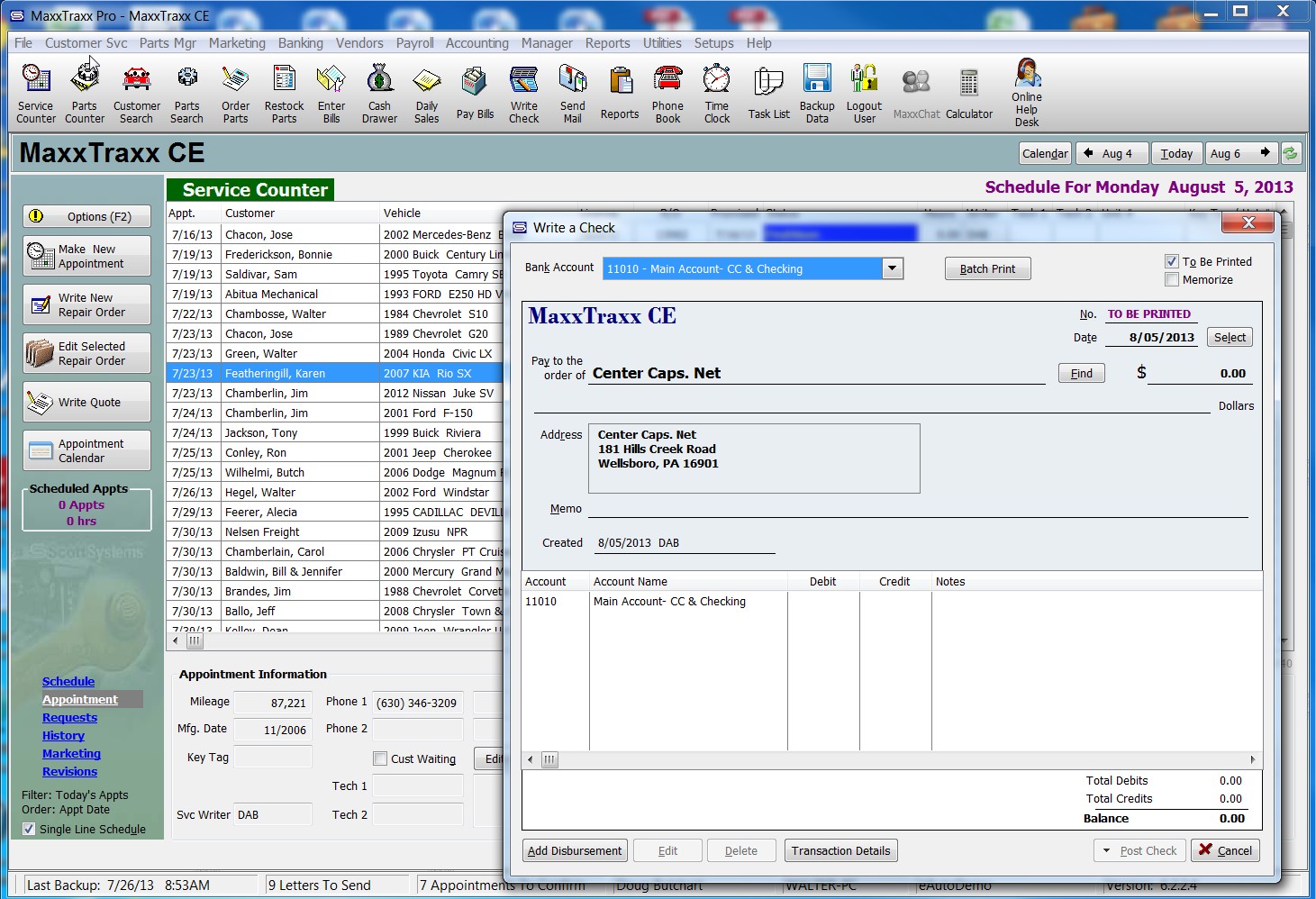Expand the Bank Account dropdown
The height and width of the screenshot is (899, 1316).
(892, 268)
